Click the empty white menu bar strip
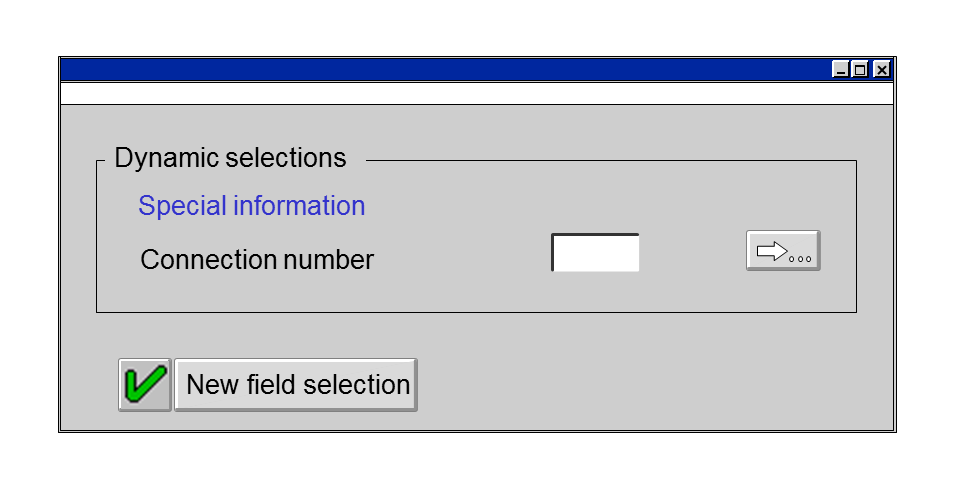 (x=476, y=93)
